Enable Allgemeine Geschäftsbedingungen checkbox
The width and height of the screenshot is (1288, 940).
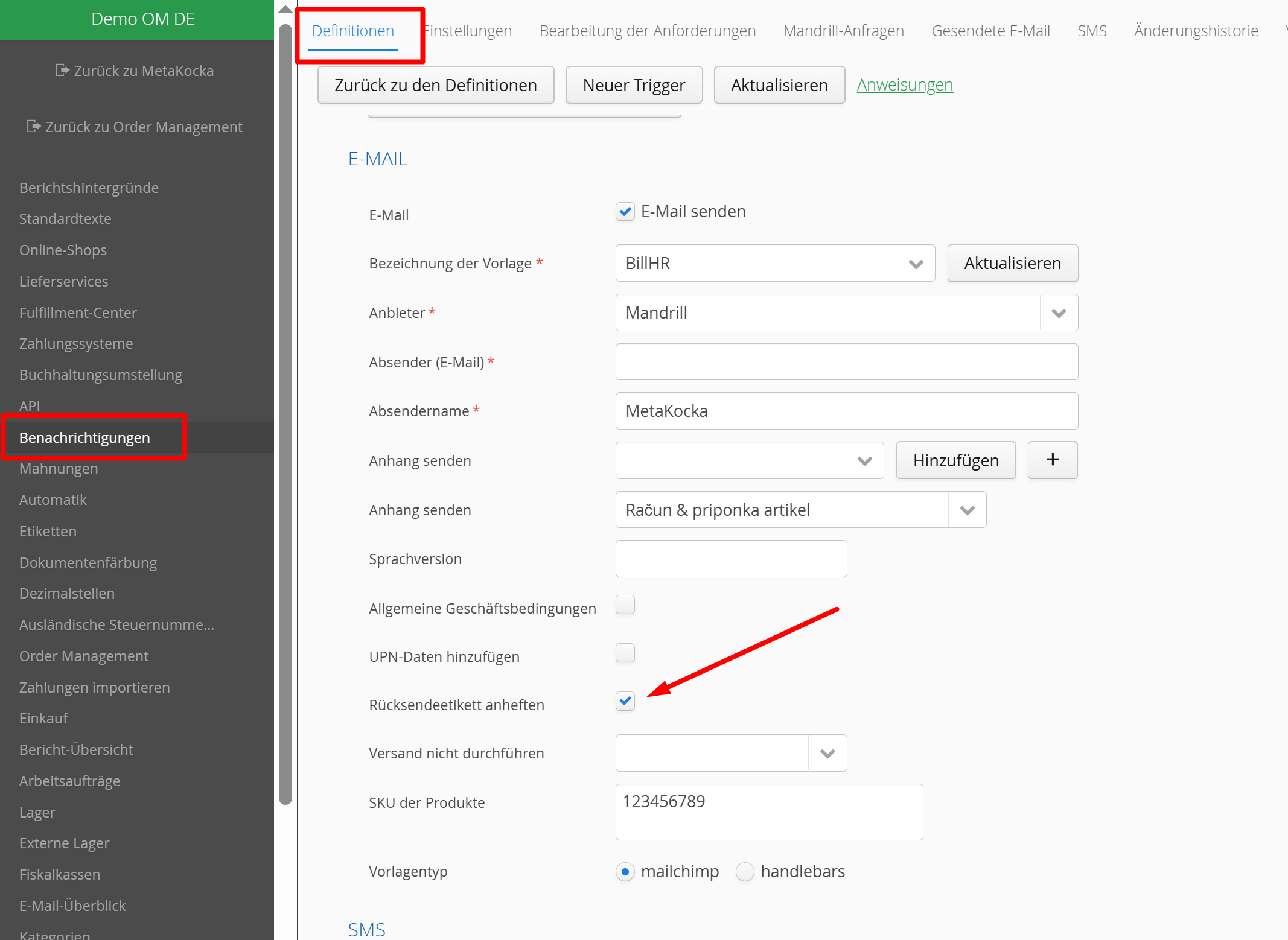625,605
